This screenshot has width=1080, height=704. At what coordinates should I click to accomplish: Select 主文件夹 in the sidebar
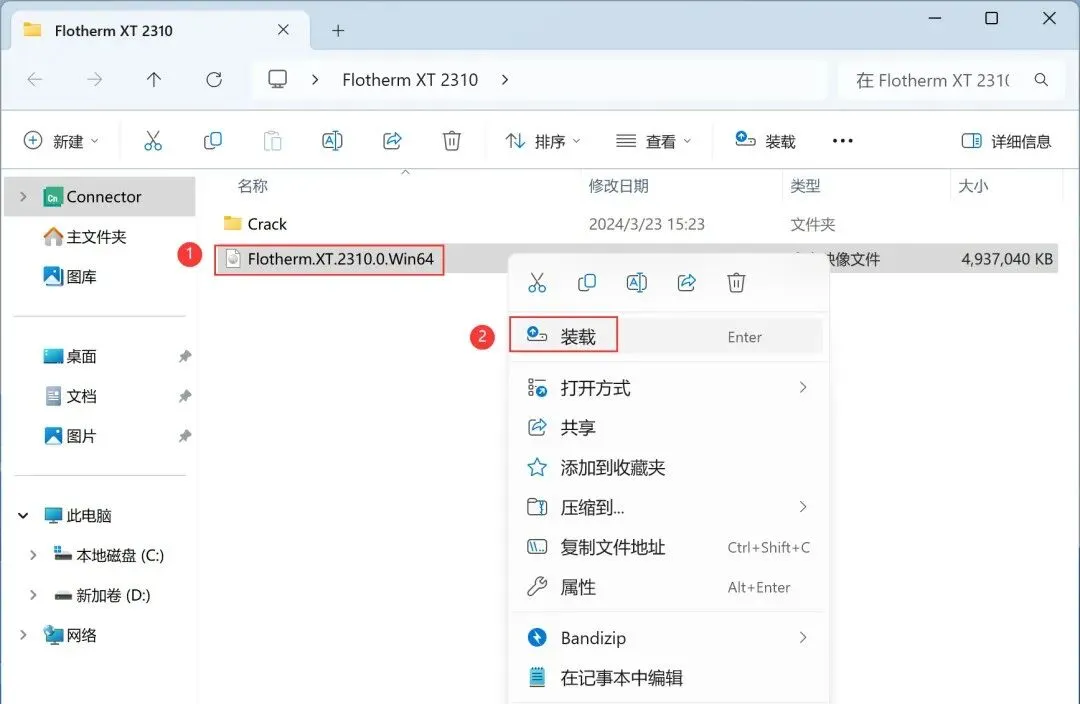[85, 237]
